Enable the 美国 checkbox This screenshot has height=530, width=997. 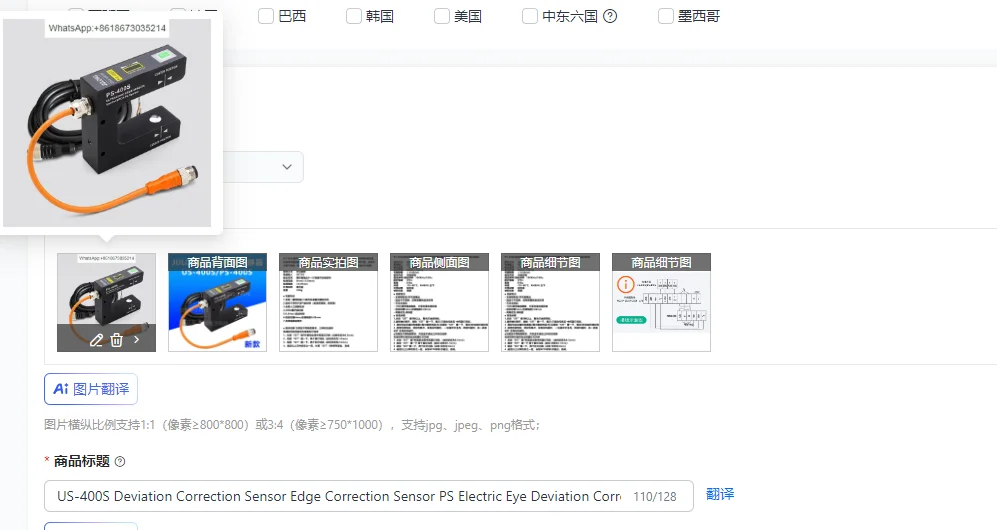[x=441, y=16]
